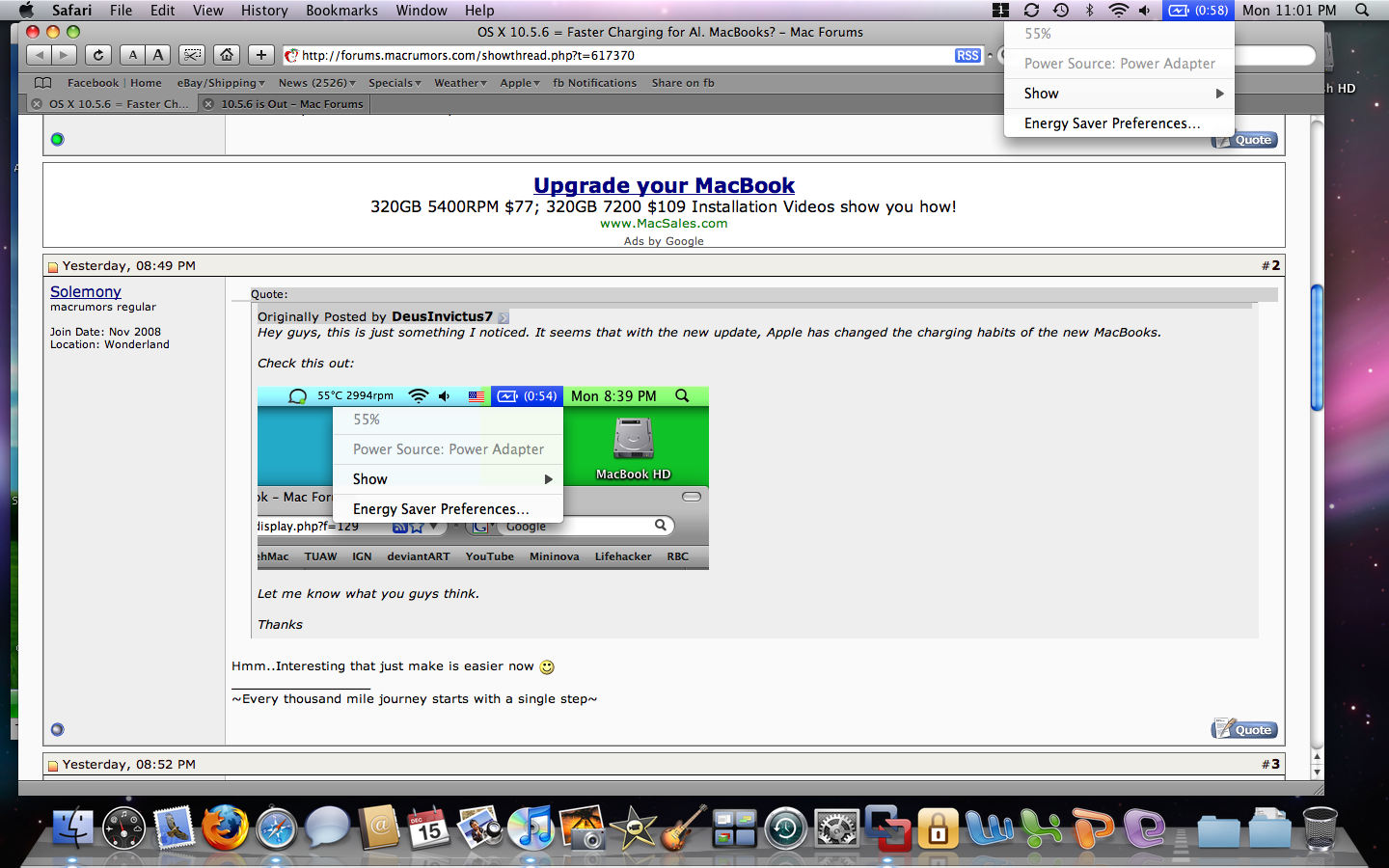Open Facebook bookmark in bookmarks bar
Screen dimensions: 1389x868
[94, 83]
